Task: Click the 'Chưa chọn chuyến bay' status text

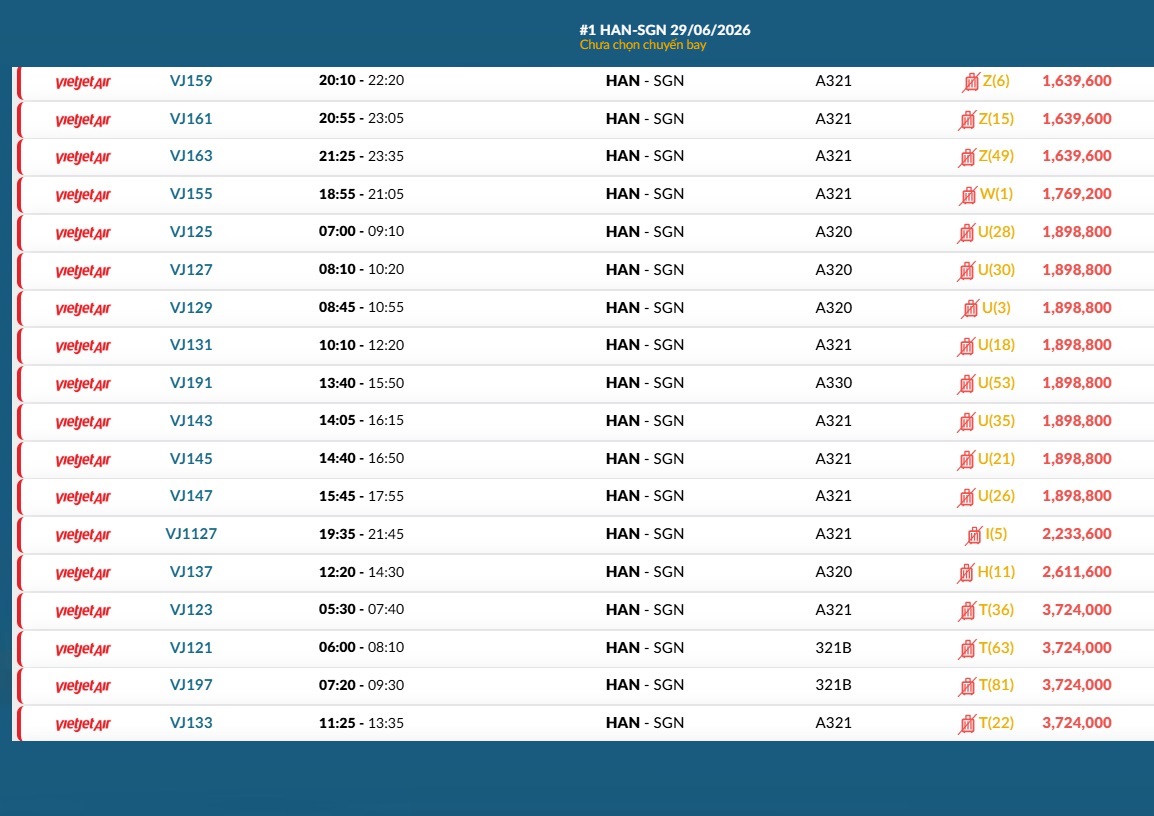Action: click(x=643, y=45)
